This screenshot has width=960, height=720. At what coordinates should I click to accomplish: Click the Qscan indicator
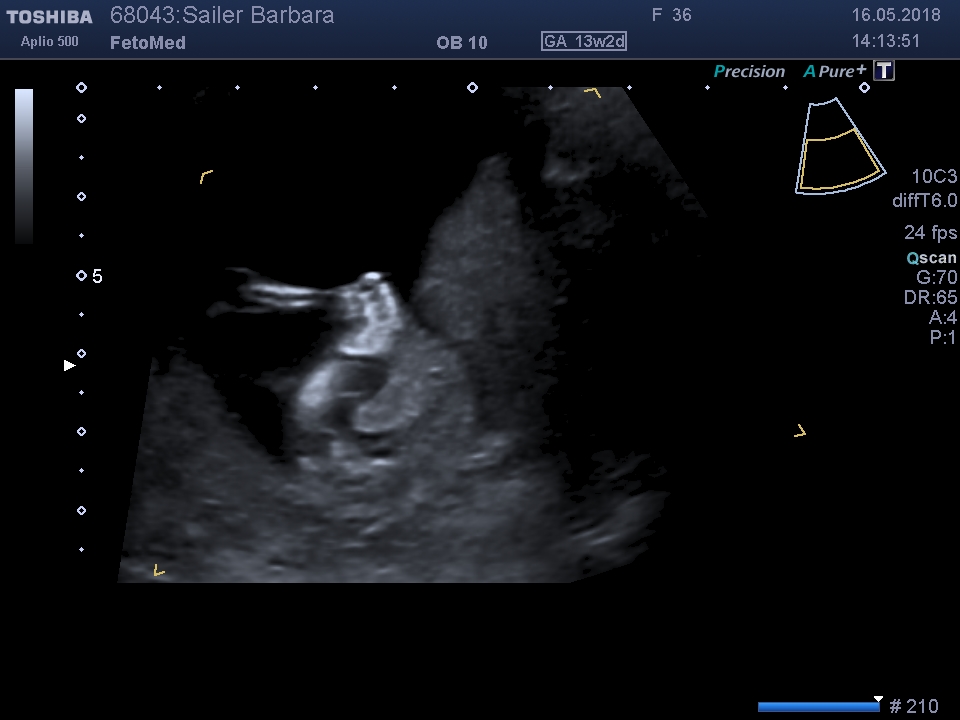pyautogui.click(x=931, y=258)
